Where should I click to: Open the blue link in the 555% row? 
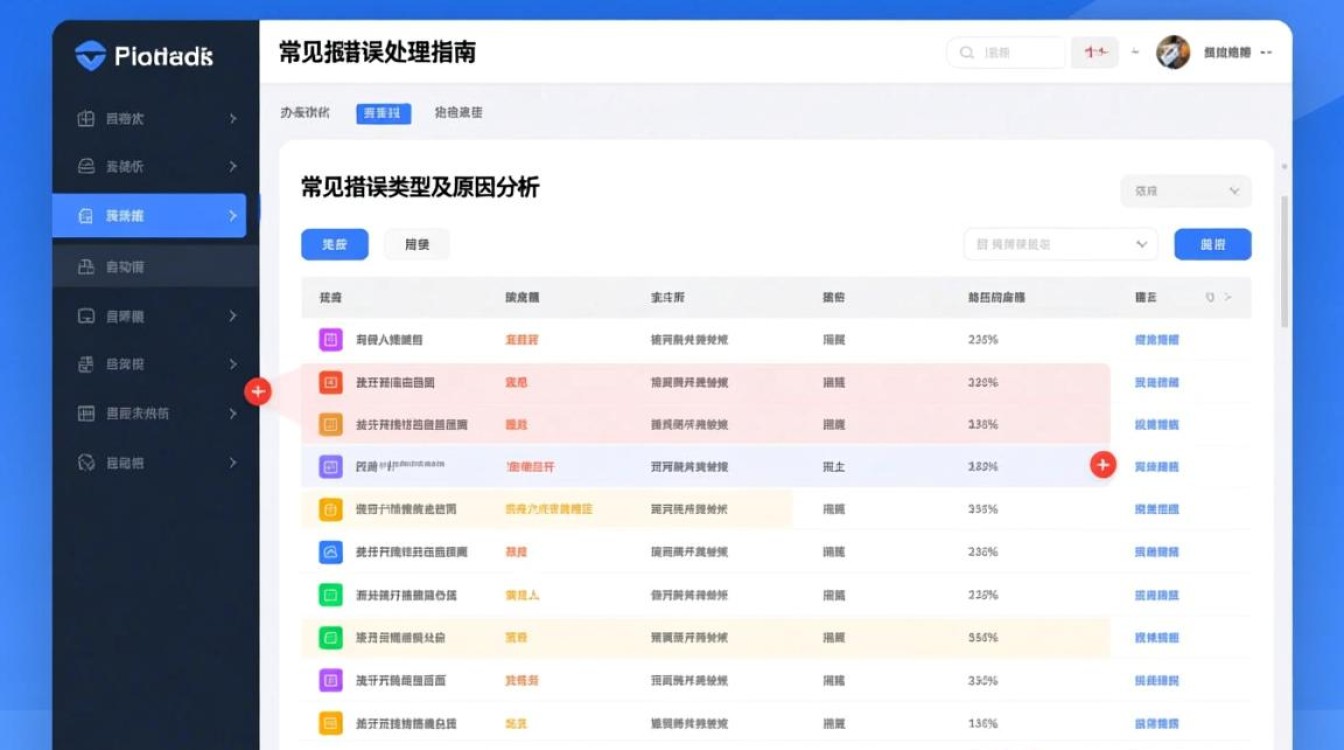[x=1157, y=638]
